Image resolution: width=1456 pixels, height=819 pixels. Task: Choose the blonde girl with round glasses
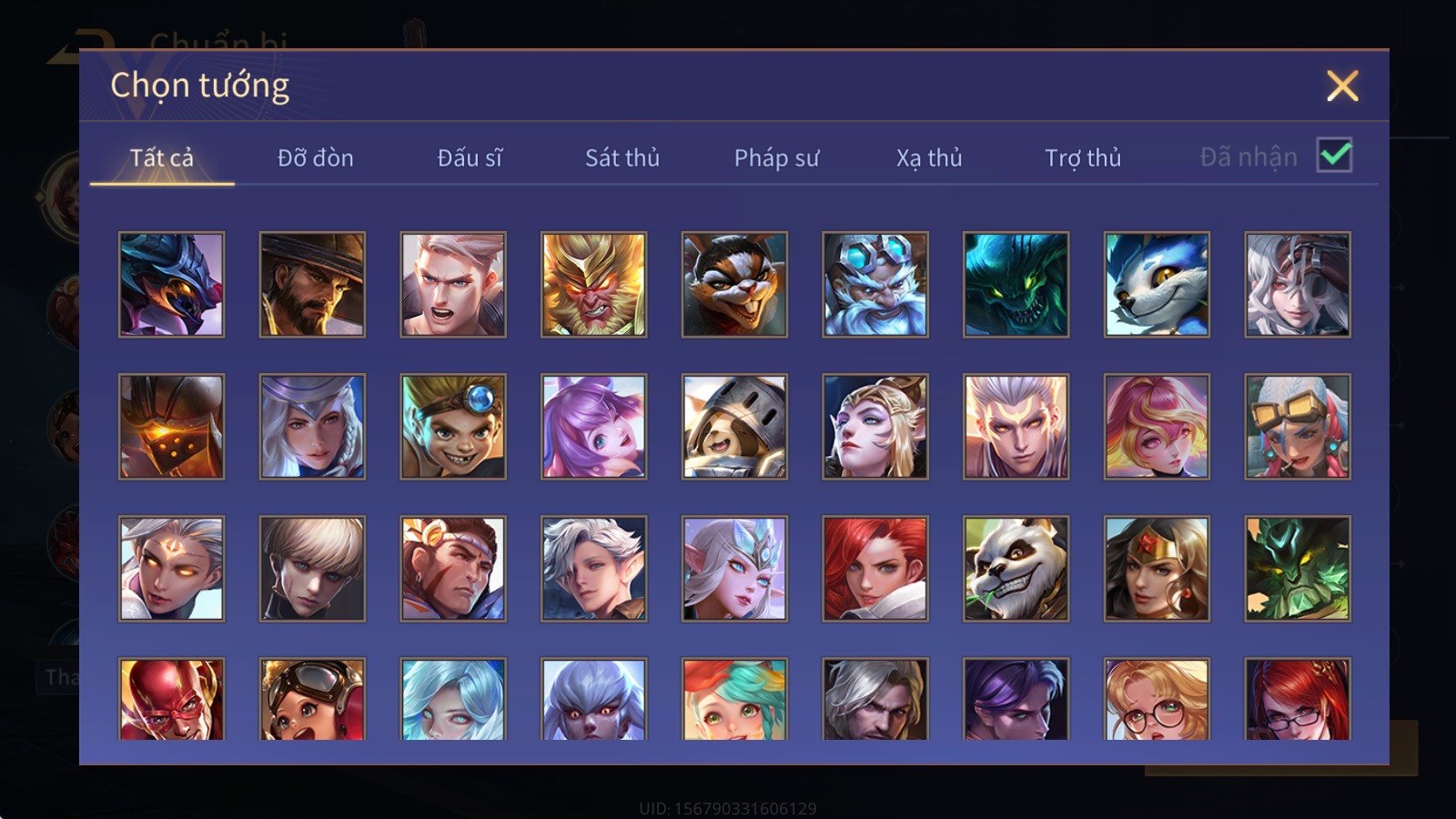[1157, 699]
